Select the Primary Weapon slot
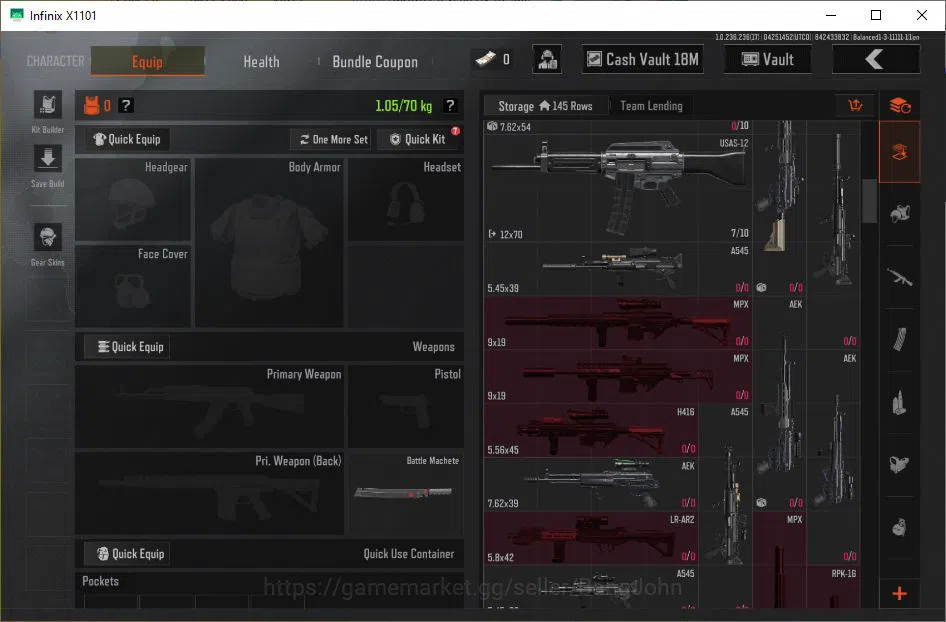This screenshot has width=946, height=622. coord(210,407)
